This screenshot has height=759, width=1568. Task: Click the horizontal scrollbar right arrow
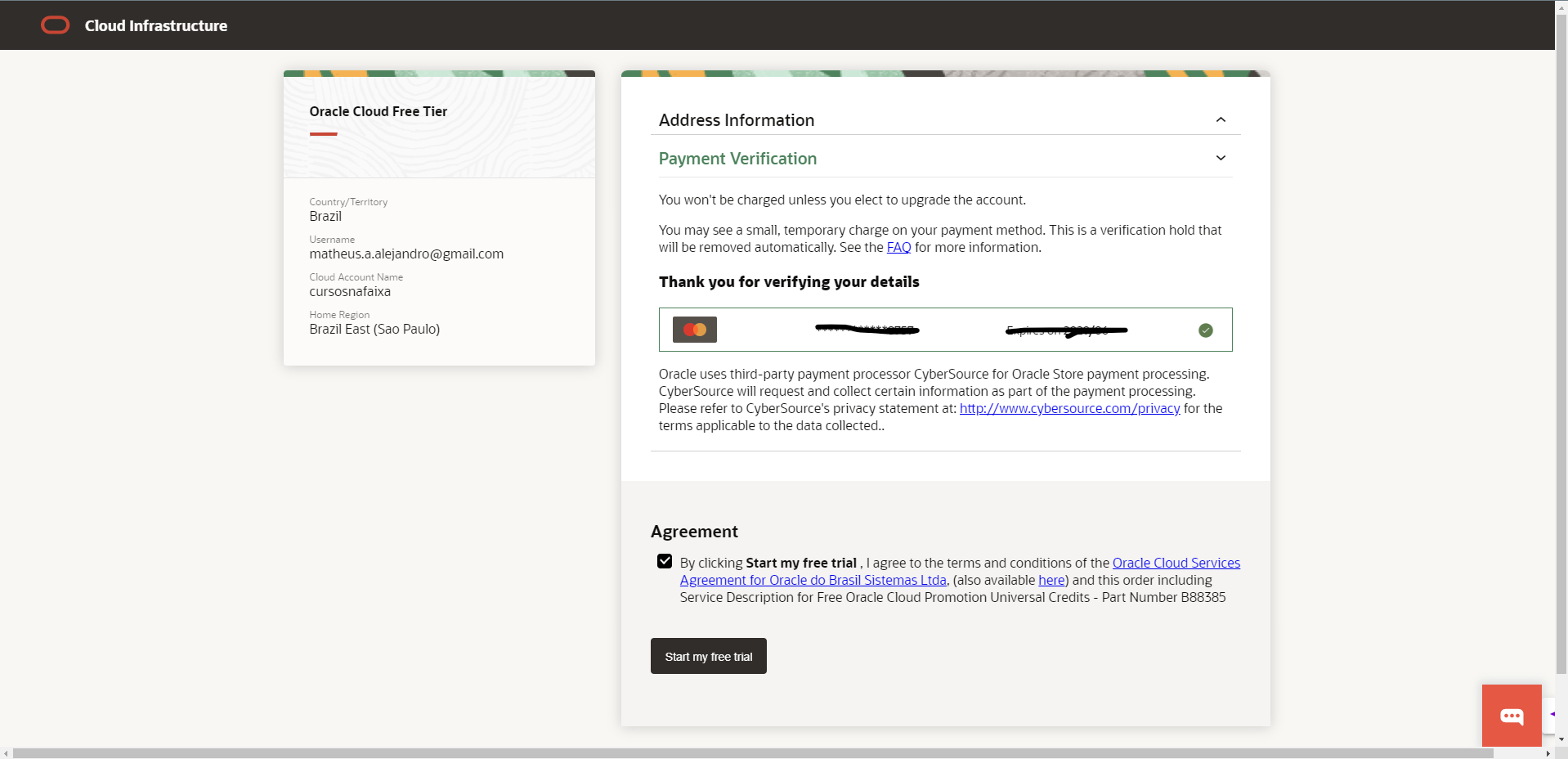coord(1548,753)
